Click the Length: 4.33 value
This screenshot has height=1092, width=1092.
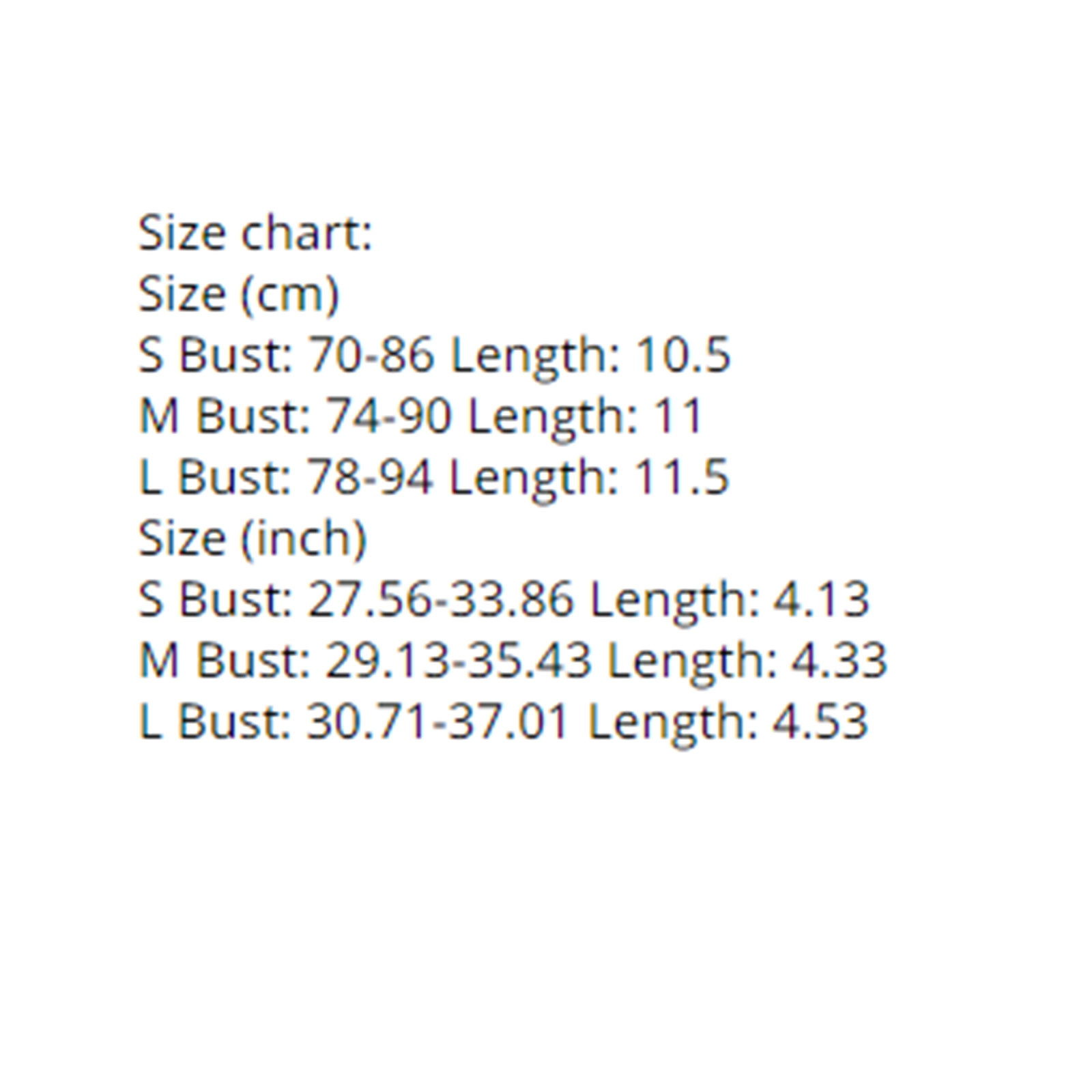pyautogui.click(x=747, y=661)
